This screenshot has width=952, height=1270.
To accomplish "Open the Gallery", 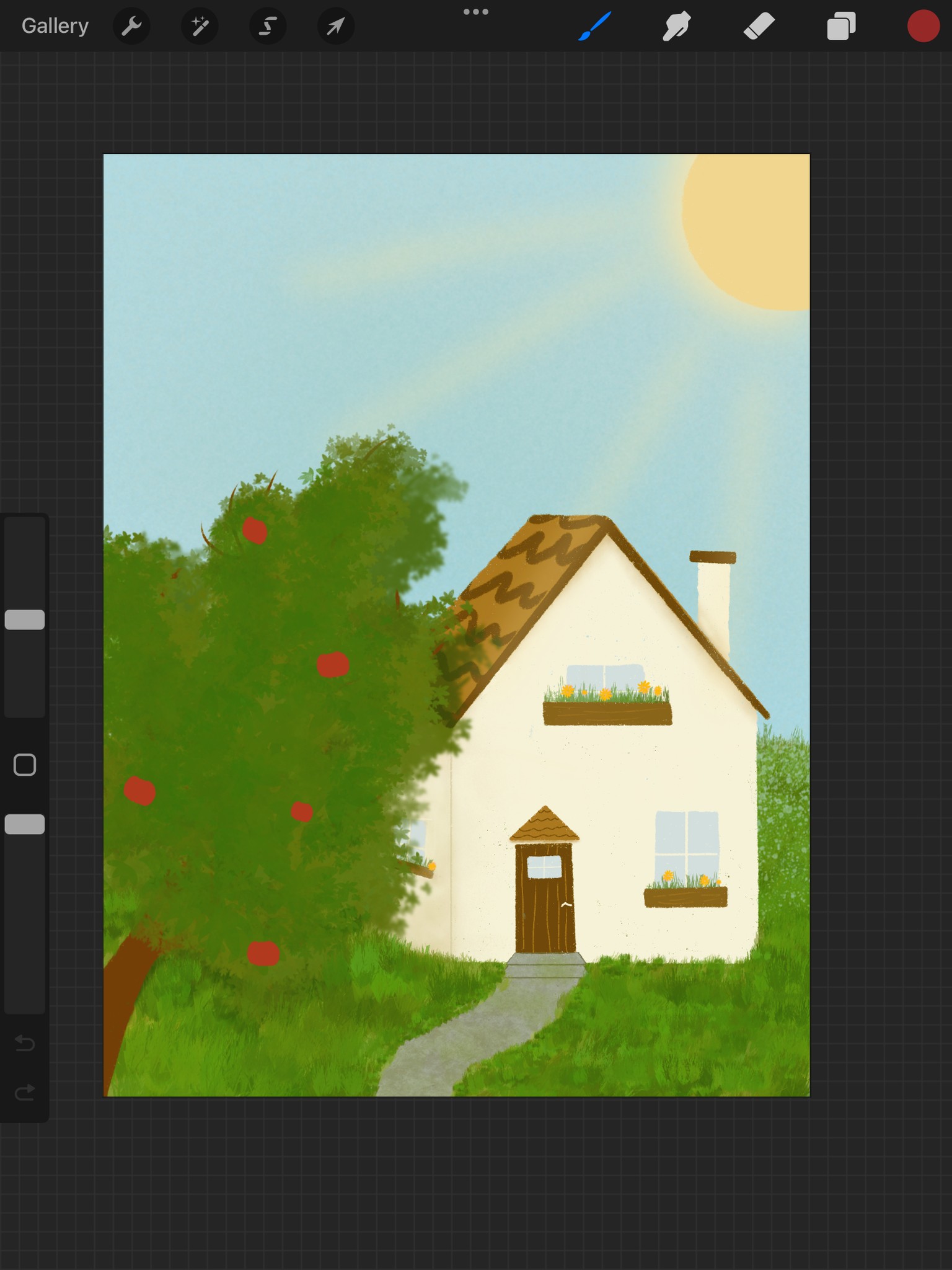I will pos(55,26).
